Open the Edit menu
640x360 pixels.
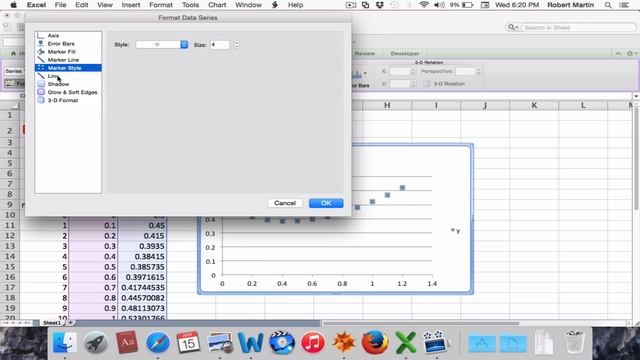coord(82,5)
